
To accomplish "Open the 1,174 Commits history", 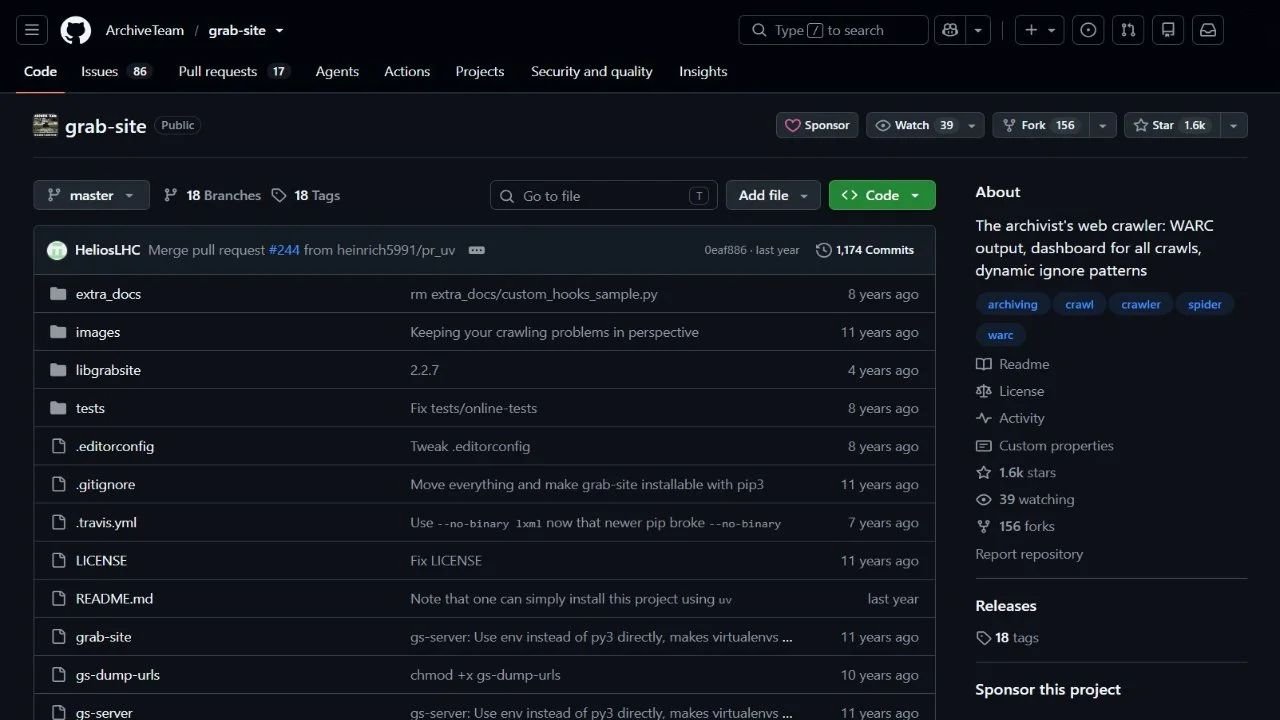I will (865, 250).
